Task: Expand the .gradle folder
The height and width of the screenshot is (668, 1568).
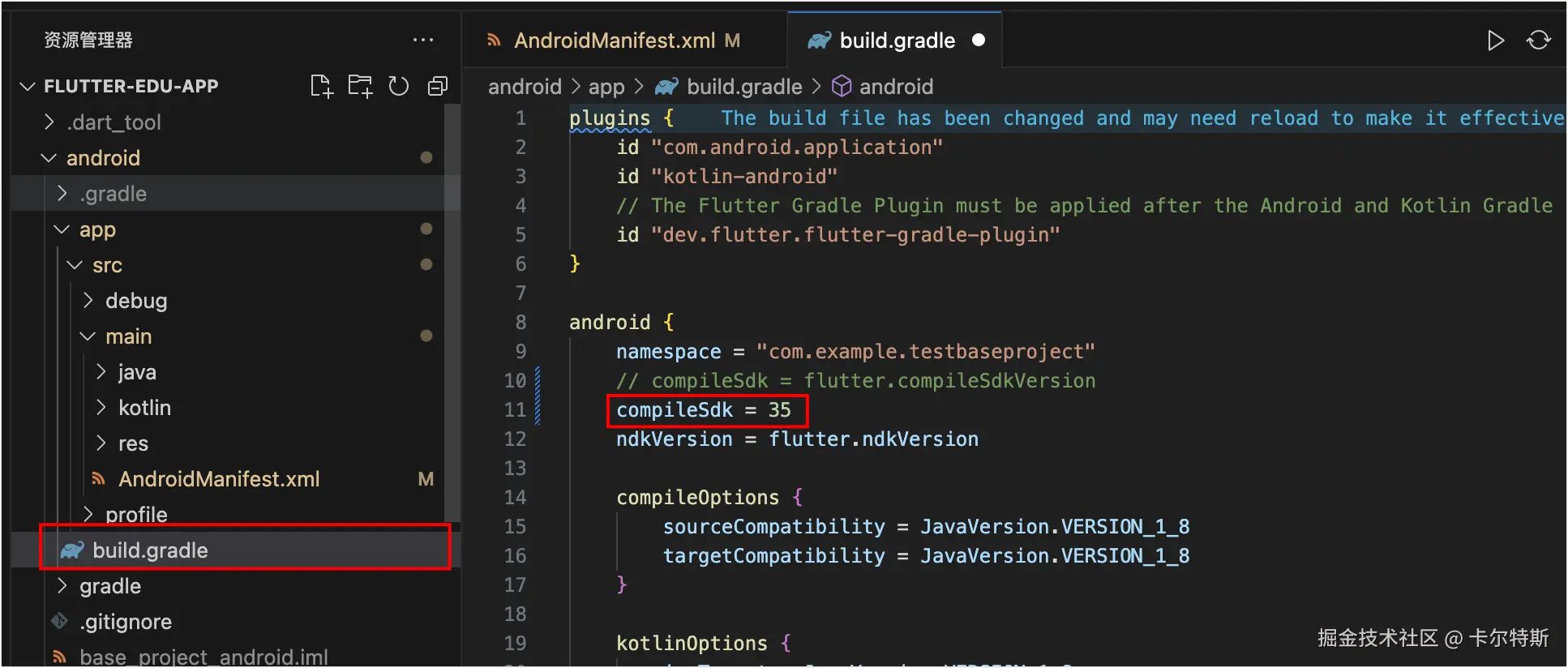Action: coord(62,193)
